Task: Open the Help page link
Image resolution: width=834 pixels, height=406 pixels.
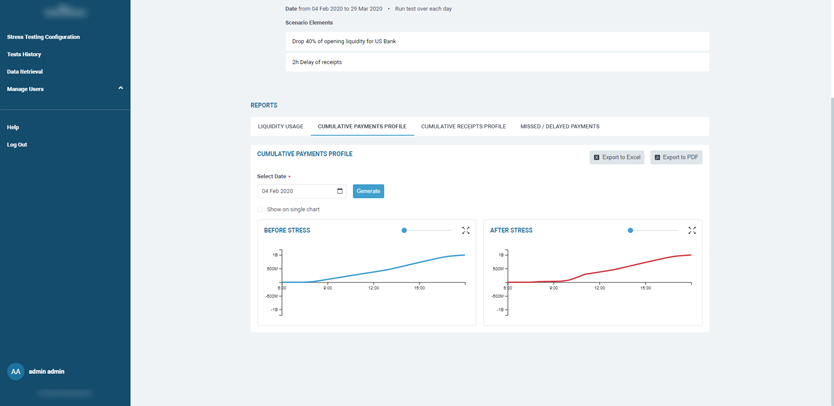Action: [13, 128]
